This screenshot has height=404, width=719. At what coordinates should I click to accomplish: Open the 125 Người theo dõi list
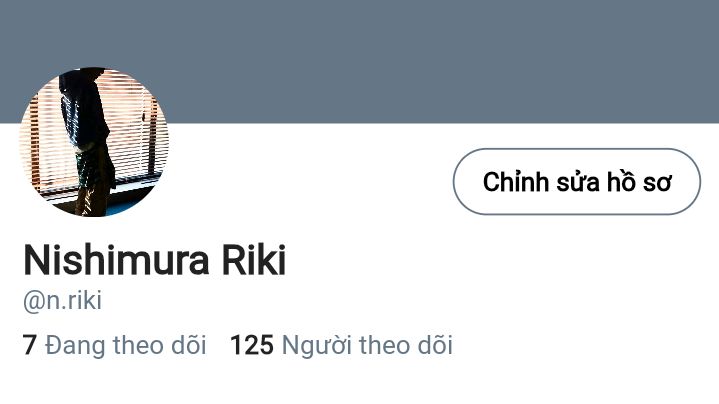pos(341,345)
